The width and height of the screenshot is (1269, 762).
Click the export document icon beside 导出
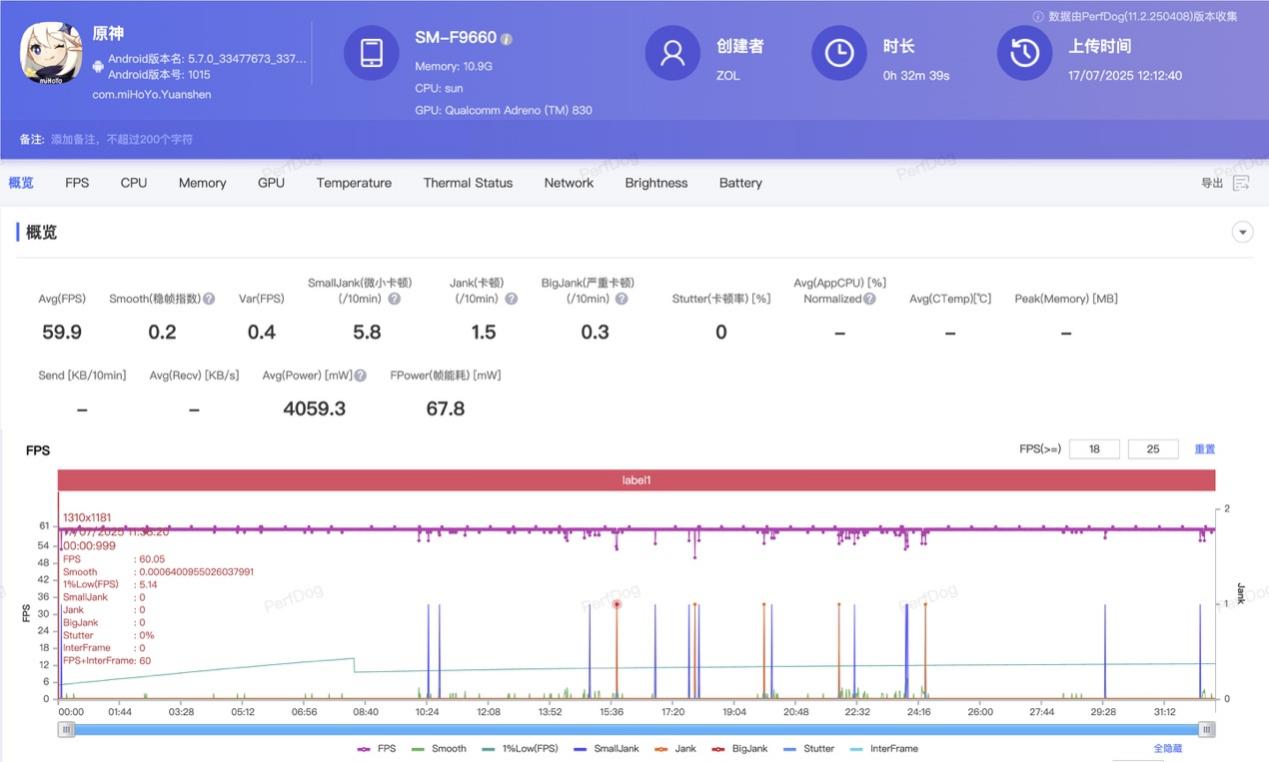[1241, 183]
